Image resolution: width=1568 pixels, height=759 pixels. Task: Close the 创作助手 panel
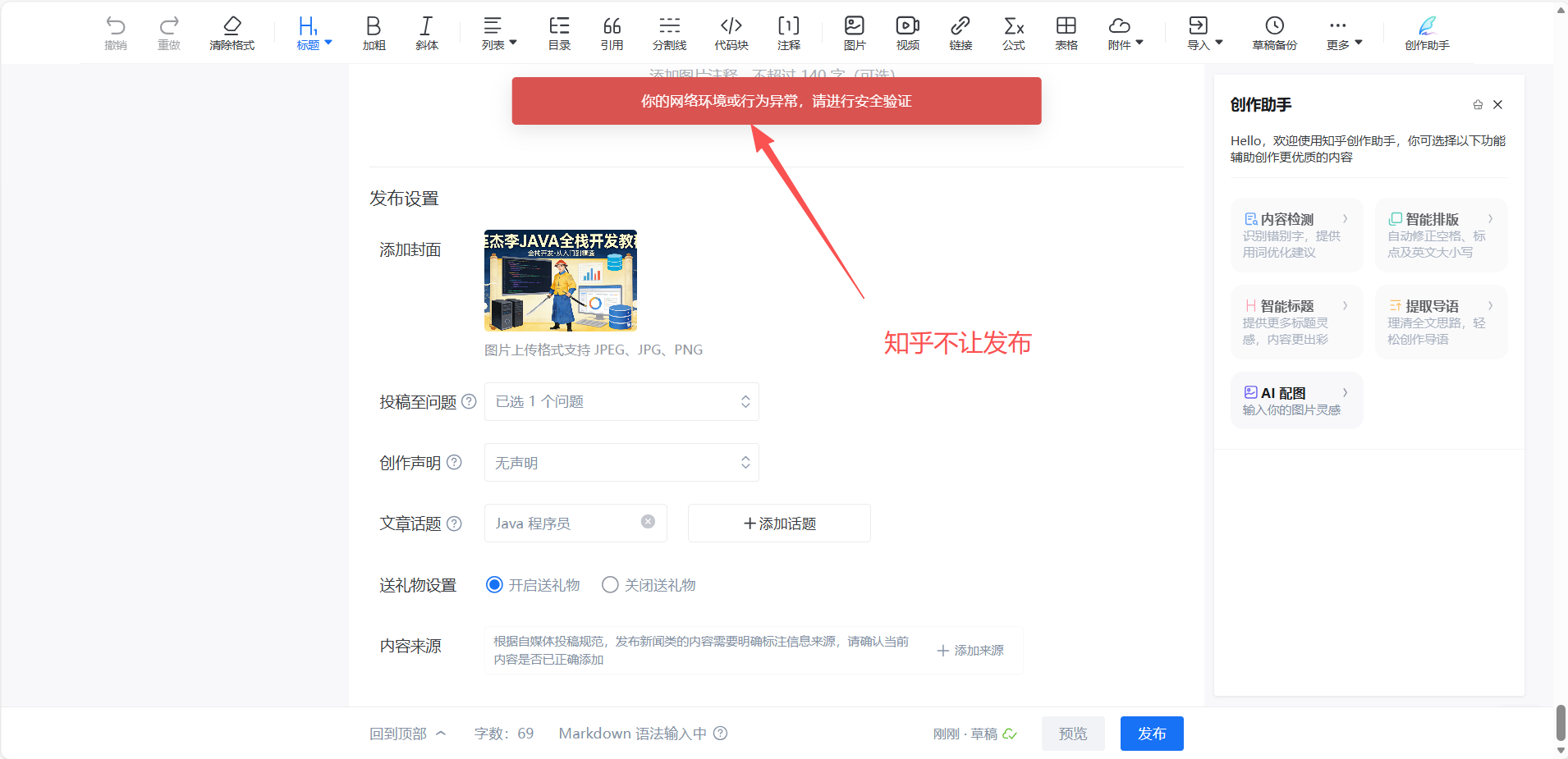point(1497,105)
